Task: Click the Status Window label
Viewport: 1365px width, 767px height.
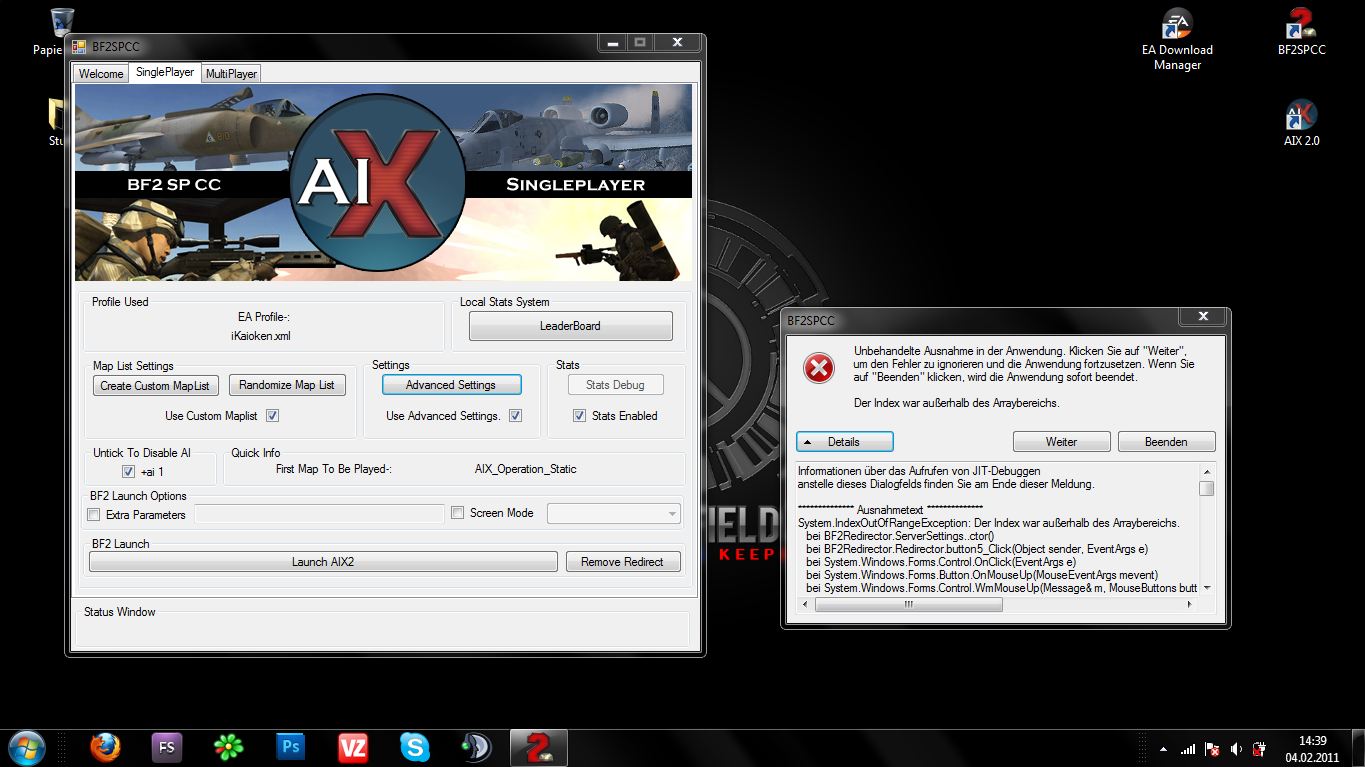Action: tap(120, 611)
